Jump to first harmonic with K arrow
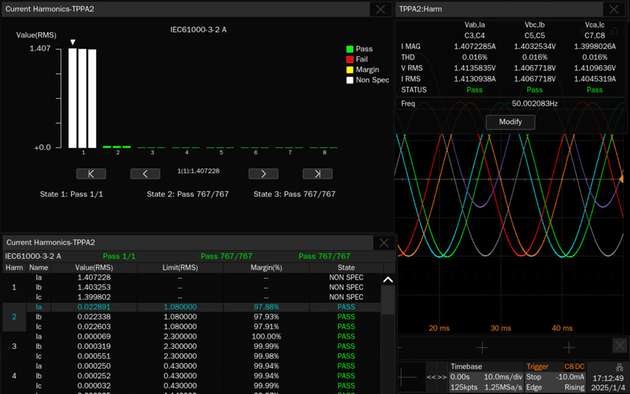Screen dimensions: 630x394 point(91,174)
